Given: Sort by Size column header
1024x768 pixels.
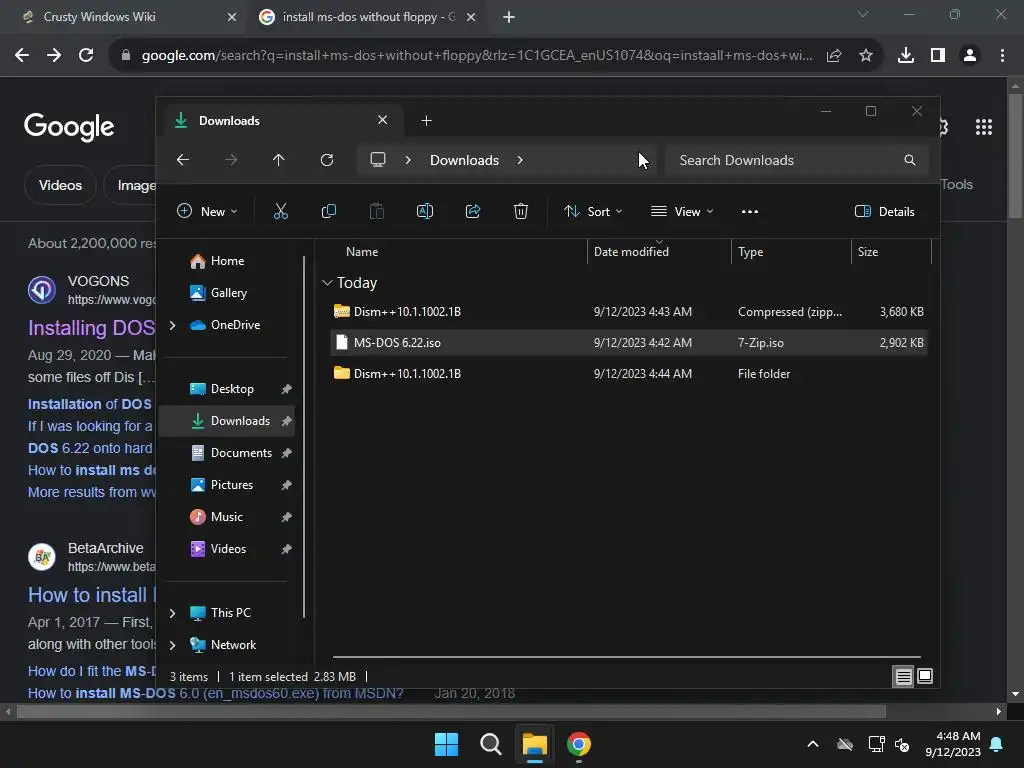Looking at the screenshot, I should (891, 251).
